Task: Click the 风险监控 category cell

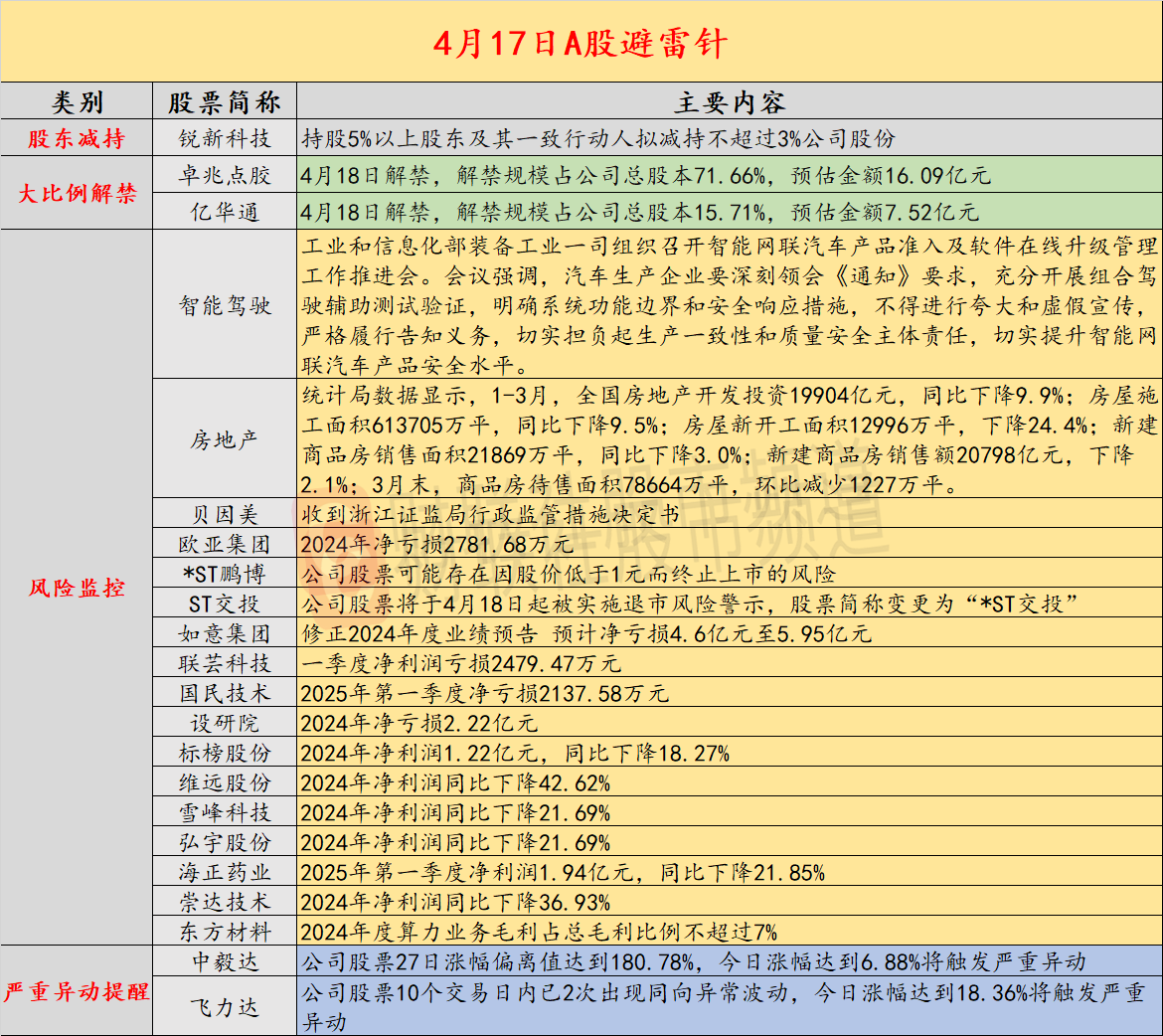Action: point(77,588)
